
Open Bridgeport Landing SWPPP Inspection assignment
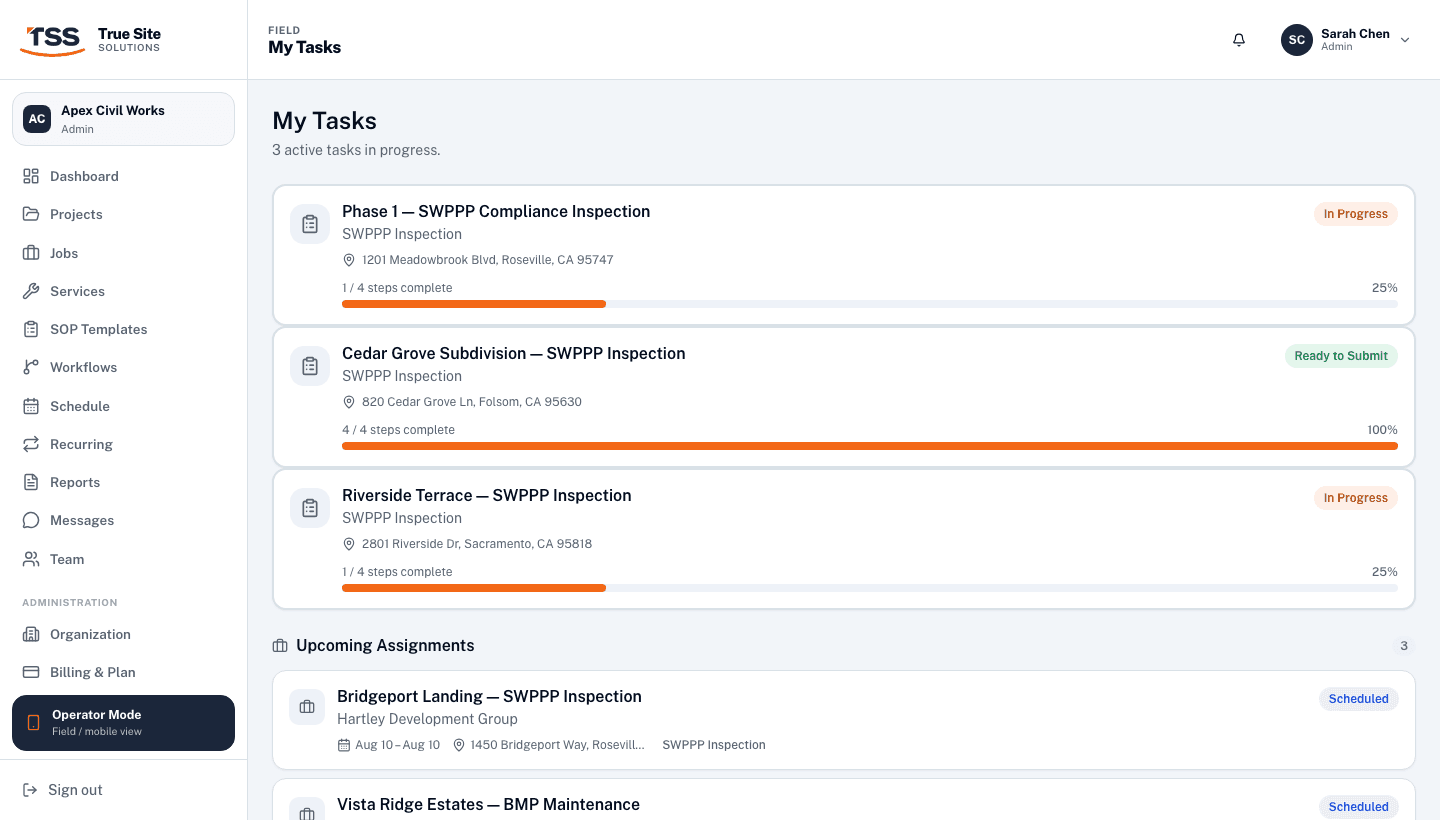click(x=844, y=720)
